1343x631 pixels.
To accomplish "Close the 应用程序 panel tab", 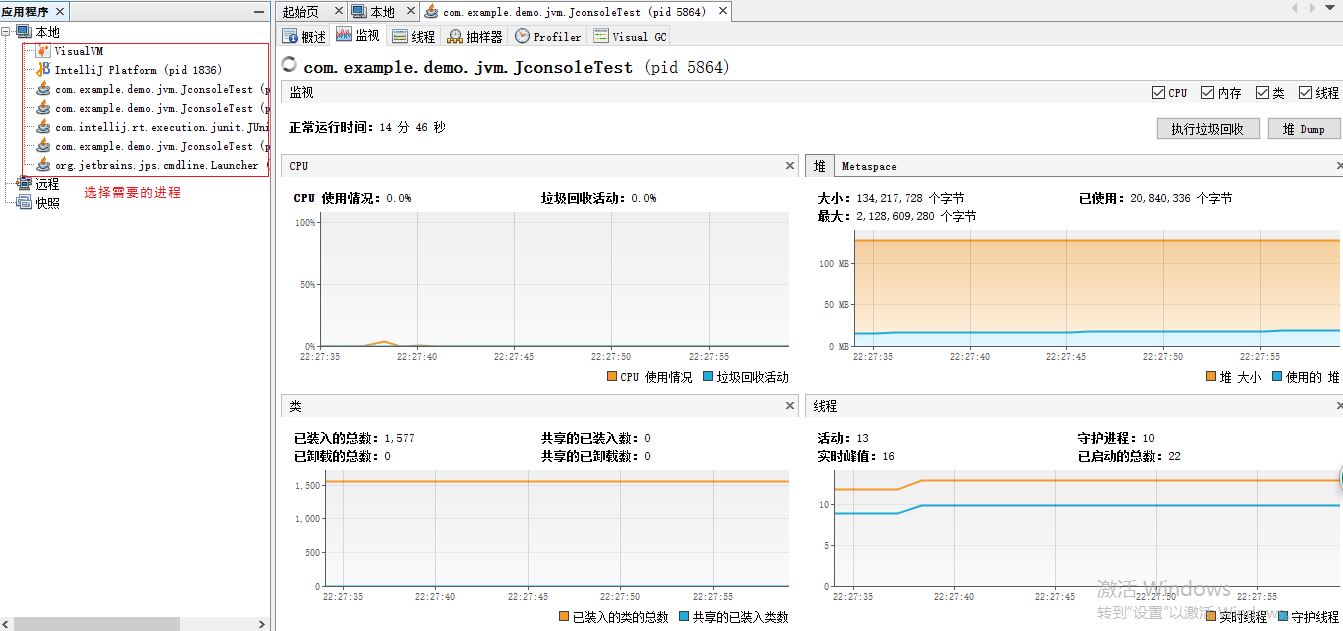I will pyautogui.click(x=59, y=11).
